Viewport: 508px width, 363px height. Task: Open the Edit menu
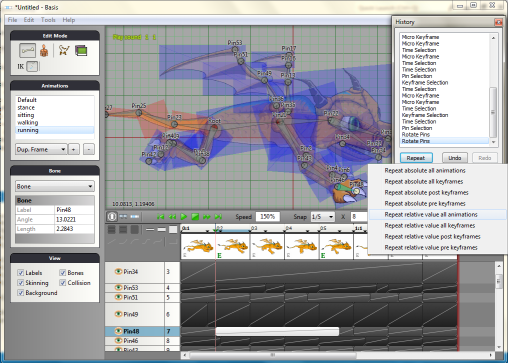[x=29, y=20]
